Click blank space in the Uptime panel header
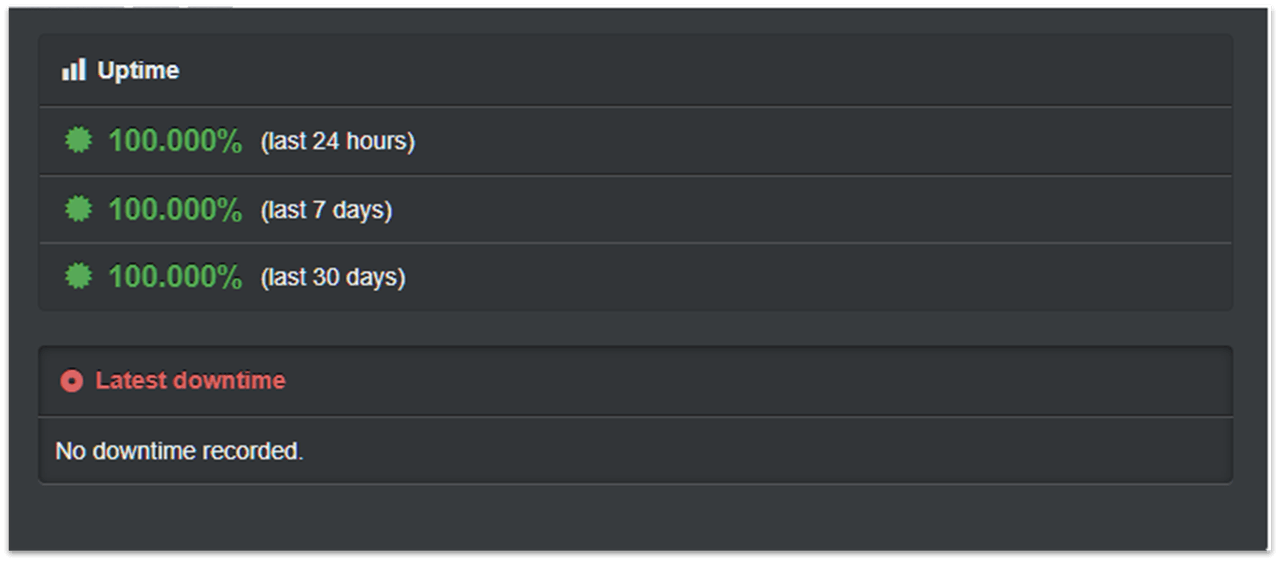Image resolution: width=1280 pixels, height=562 pixels. point(700,70)
